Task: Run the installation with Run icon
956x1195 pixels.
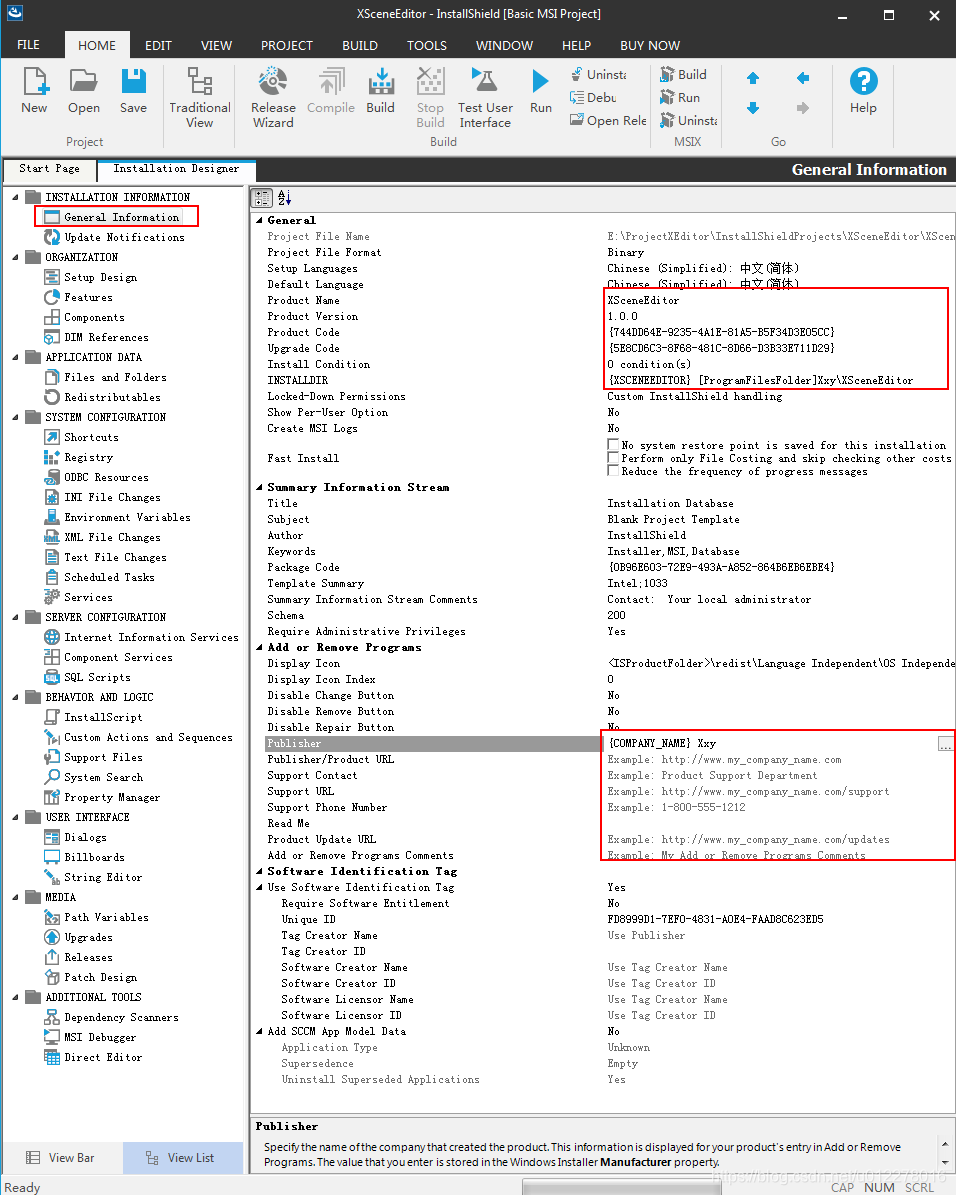Action: [x=541, y=91]
